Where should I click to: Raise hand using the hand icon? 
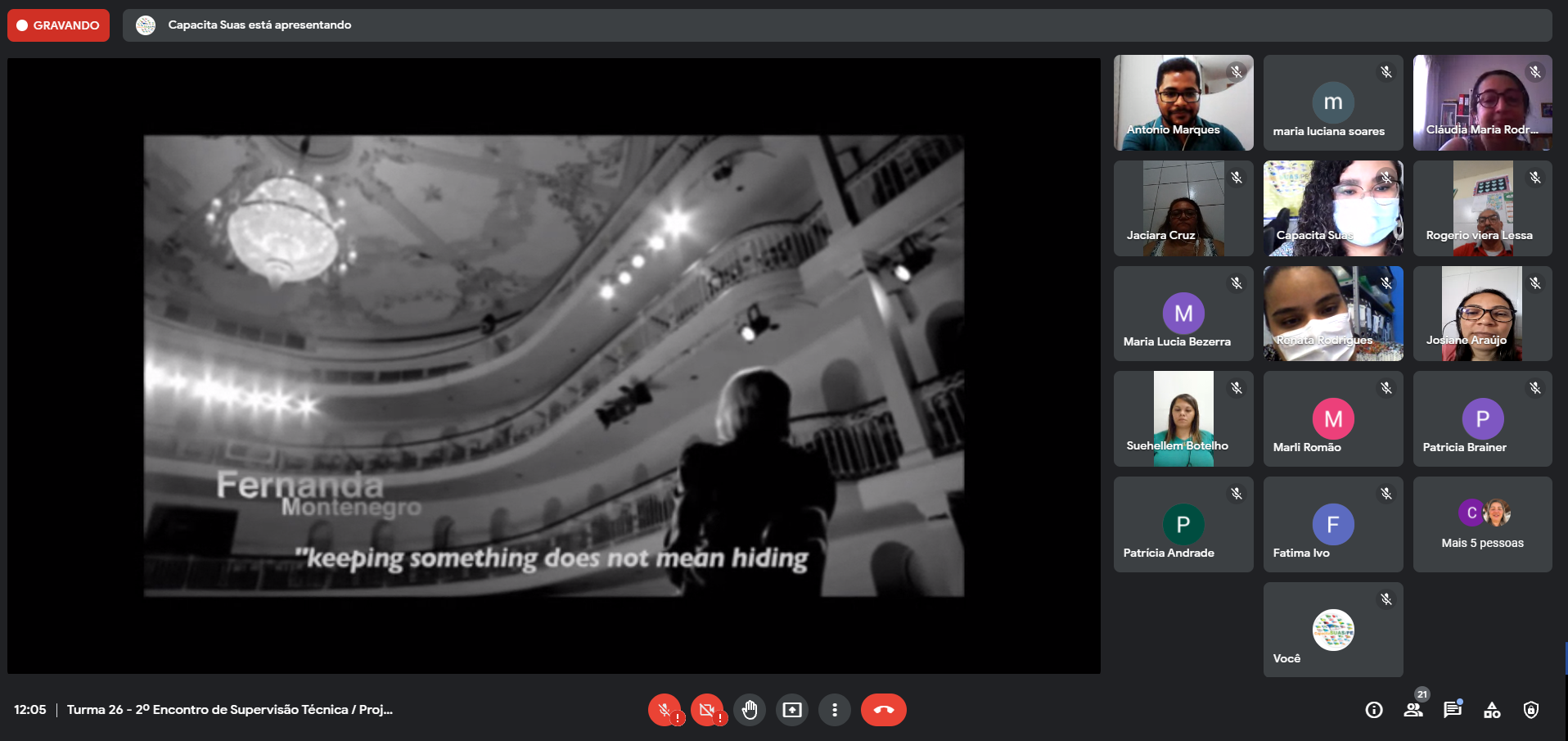pos(750,710)
